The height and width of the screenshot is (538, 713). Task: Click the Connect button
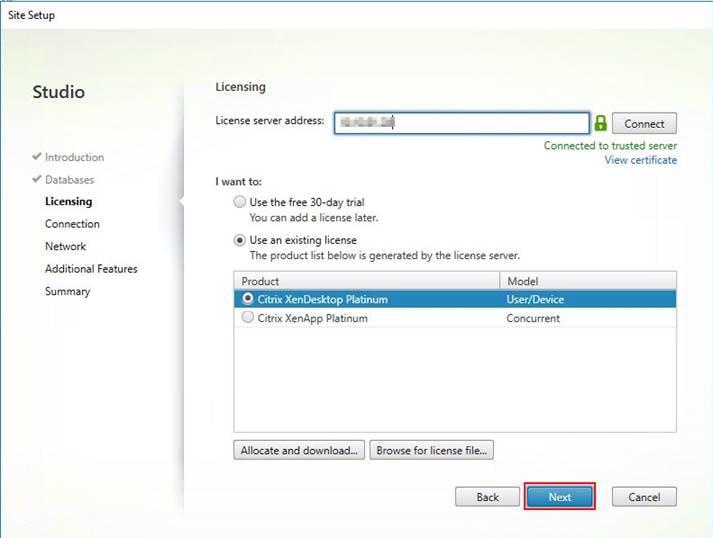coord(644,123)
